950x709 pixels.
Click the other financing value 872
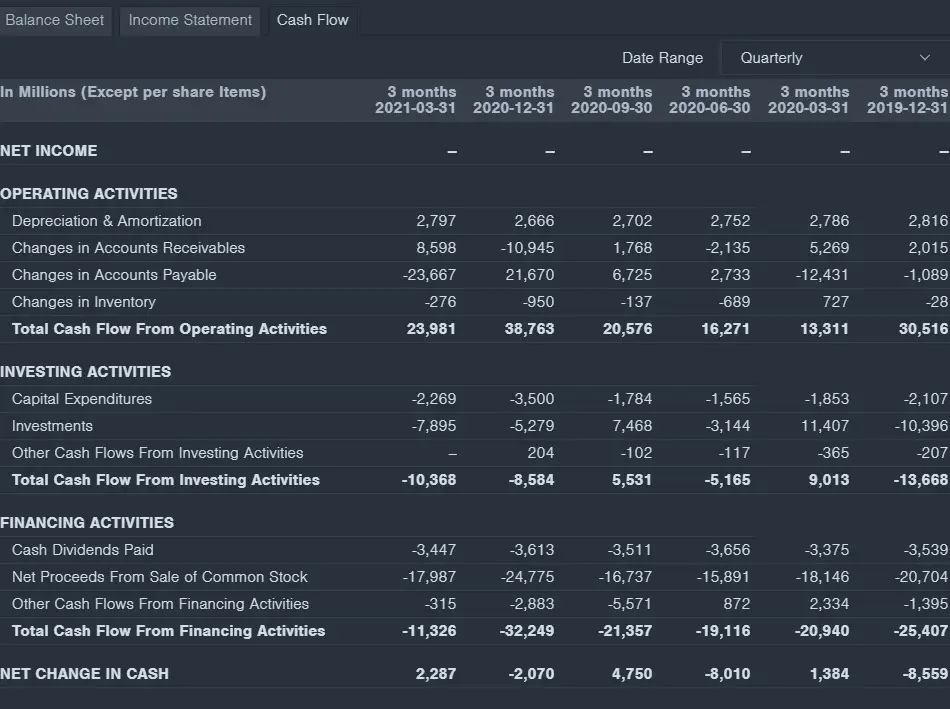[x=736, y=604]
